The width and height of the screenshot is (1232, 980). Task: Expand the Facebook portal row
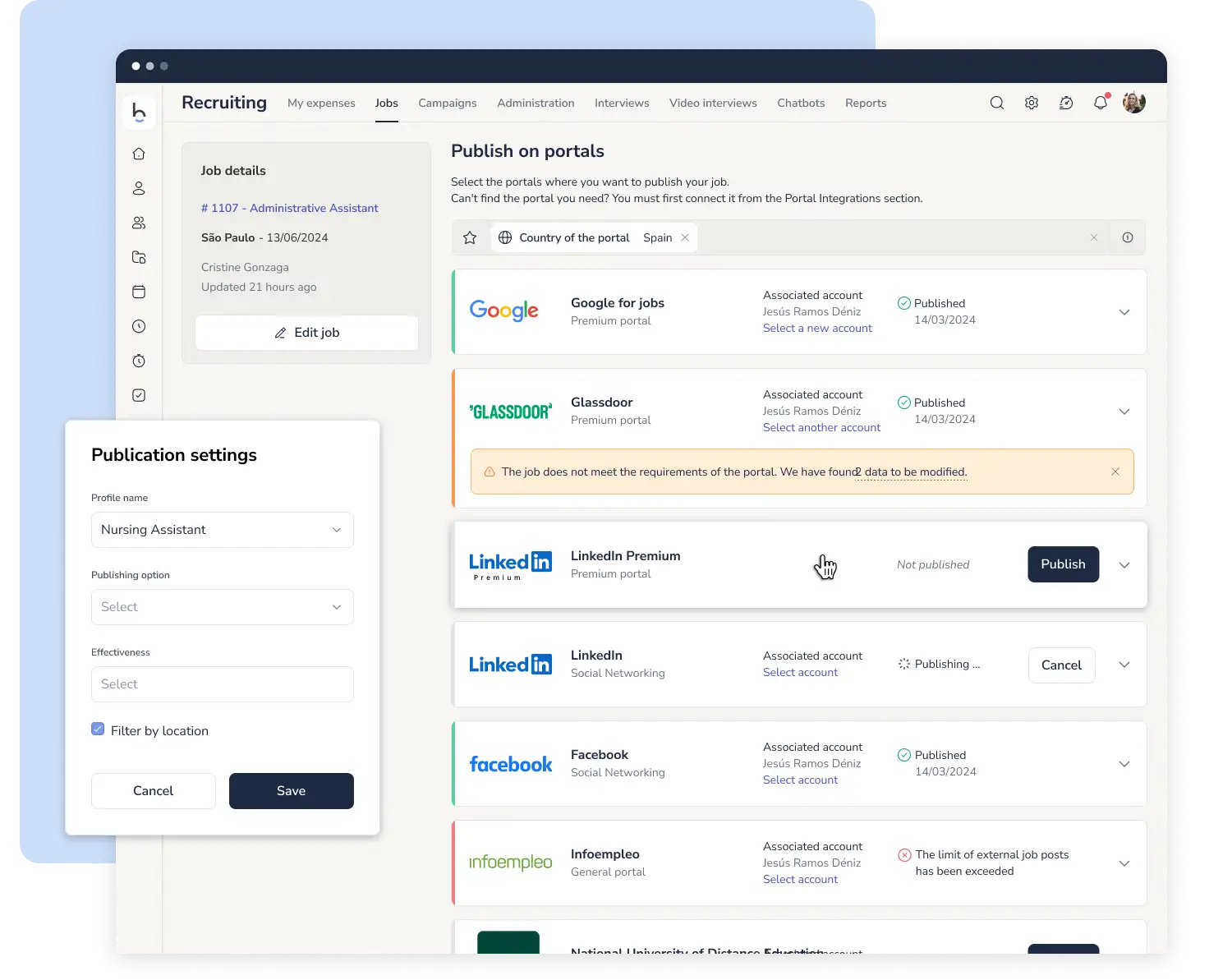[x=1124, y=764]
